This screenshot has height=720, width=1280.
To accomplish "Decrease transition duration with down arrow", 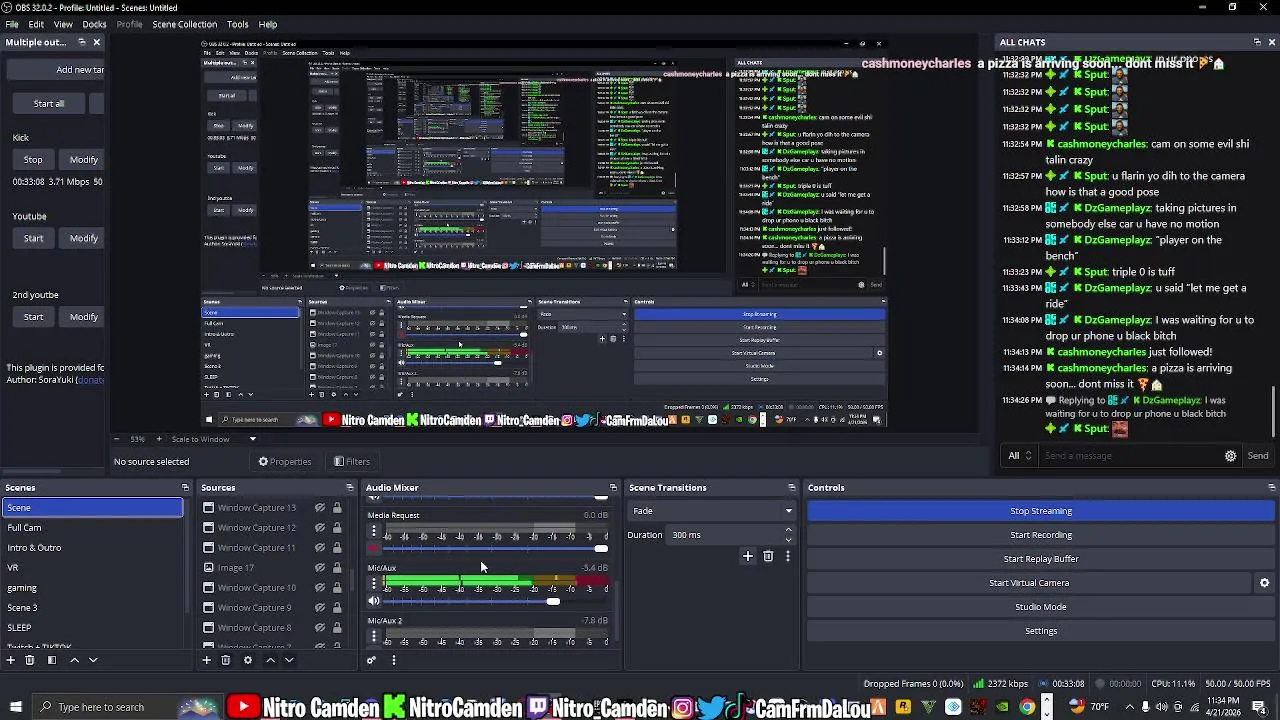I will [789, 540].
